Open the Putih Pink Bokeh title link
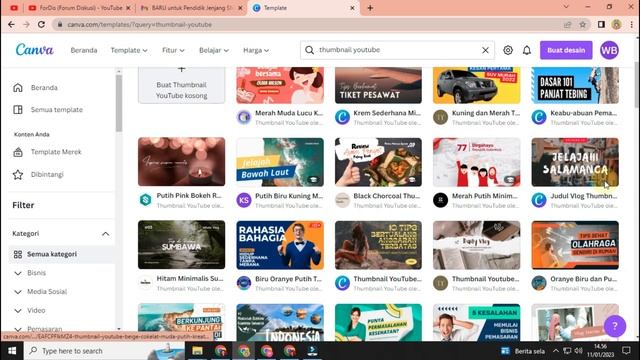This screenshot has height=360, width=640. pyautogui.click(x=189, y=196)
